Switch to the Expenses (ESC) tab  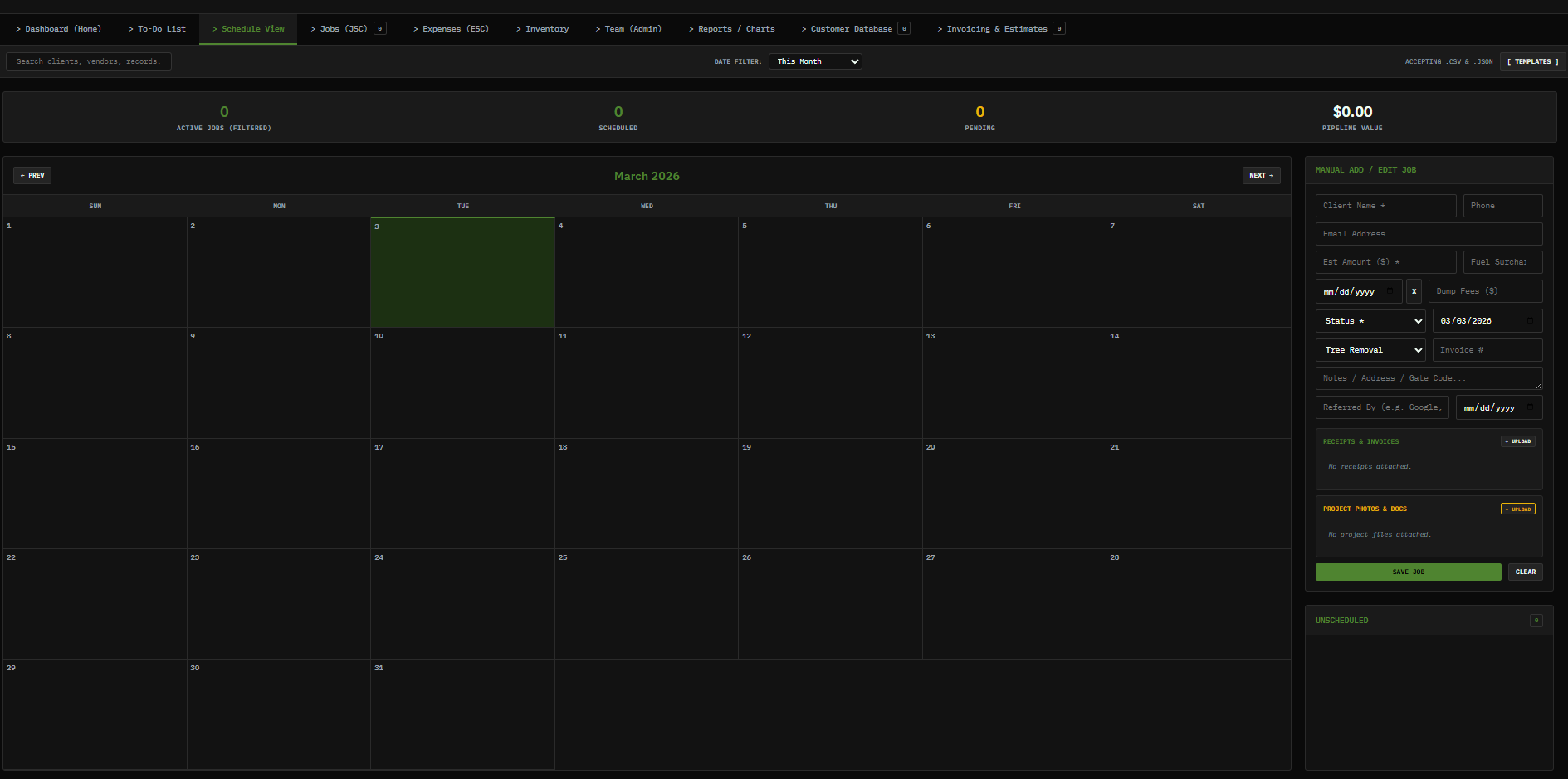pyautogui.click(x=451, y=29)
